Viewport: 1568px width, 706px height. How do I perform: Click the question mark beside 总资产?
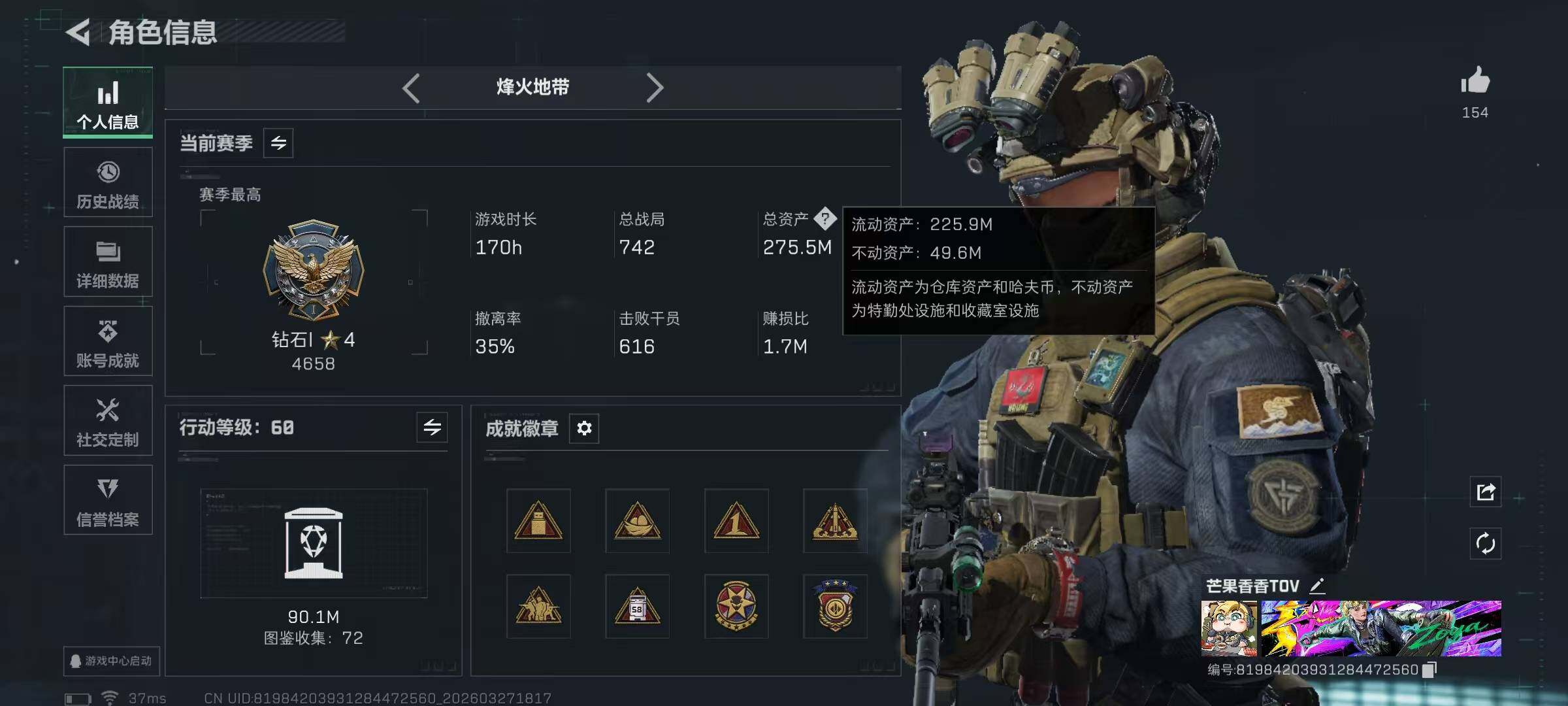pos(825,218)
